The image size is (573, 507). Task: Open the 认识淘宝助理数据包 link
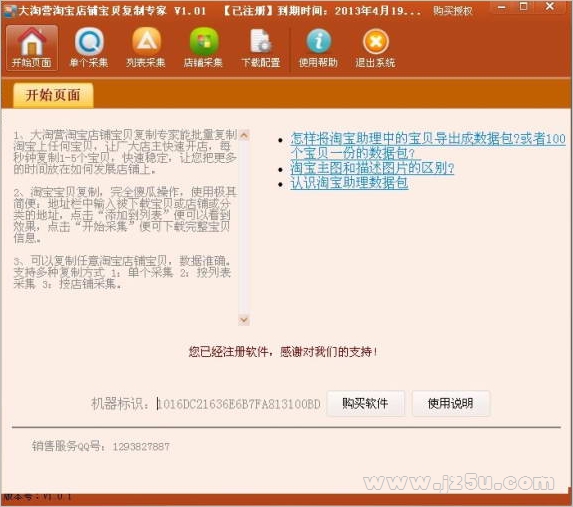349,183
